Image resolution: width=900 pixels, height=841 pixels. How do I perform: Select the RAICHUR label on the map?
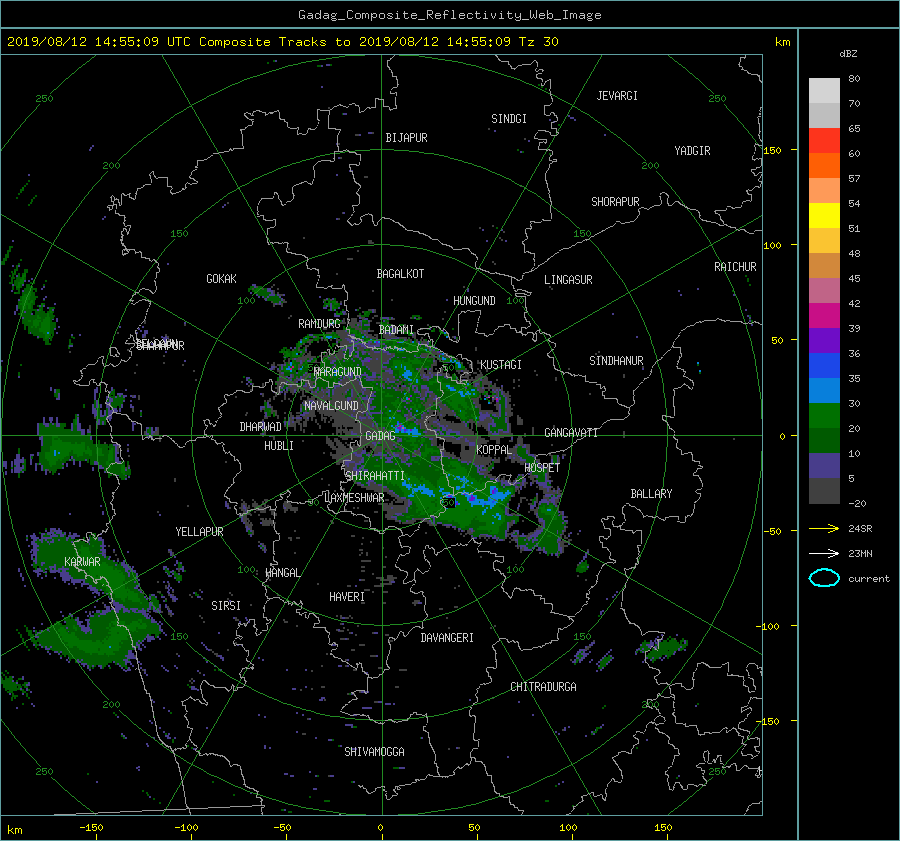click(735, 267)
